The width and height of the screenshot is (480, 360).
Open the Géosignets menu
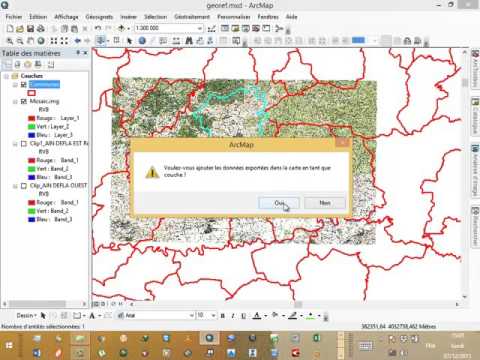[x=99, y=17]
